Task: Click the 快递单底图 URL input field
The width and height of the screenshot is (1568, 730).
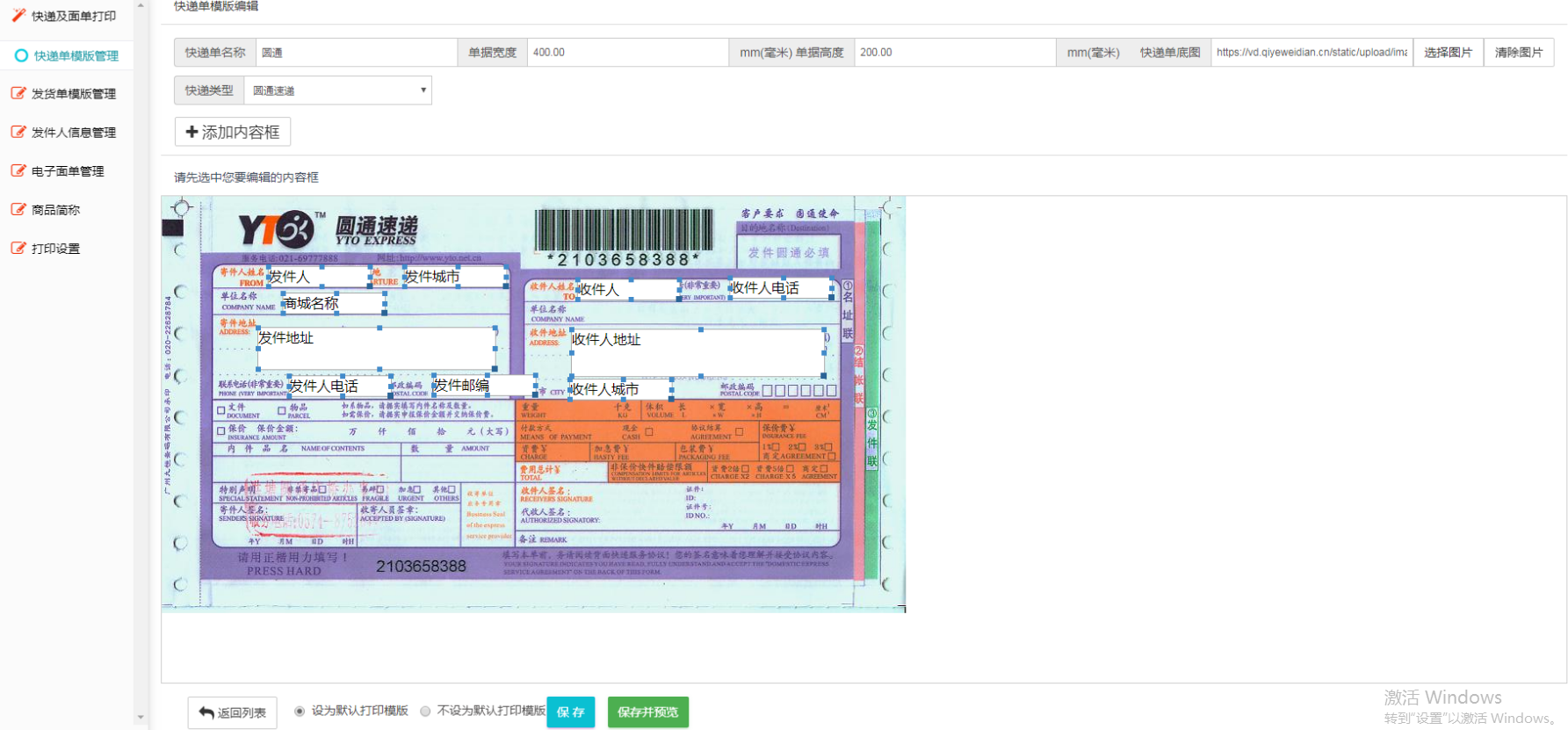Action: click(x=1311, y=53)
